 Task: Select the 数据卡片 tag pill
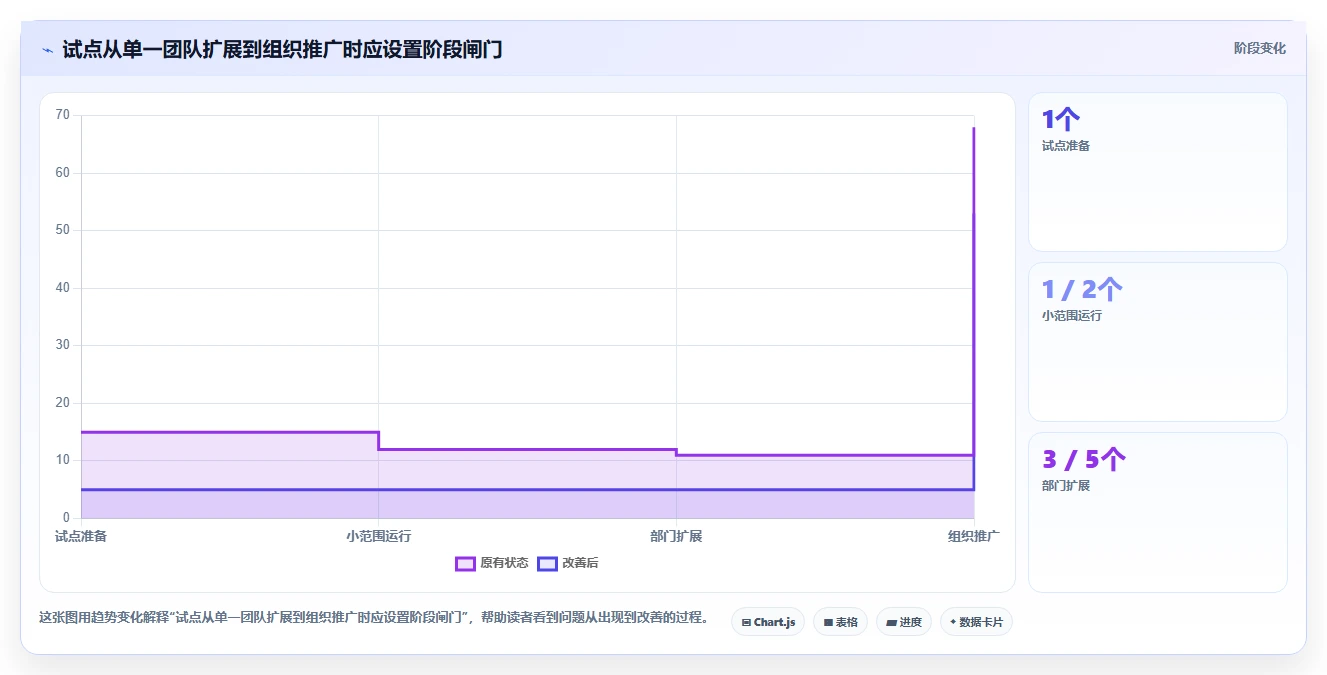coord(976,622)
